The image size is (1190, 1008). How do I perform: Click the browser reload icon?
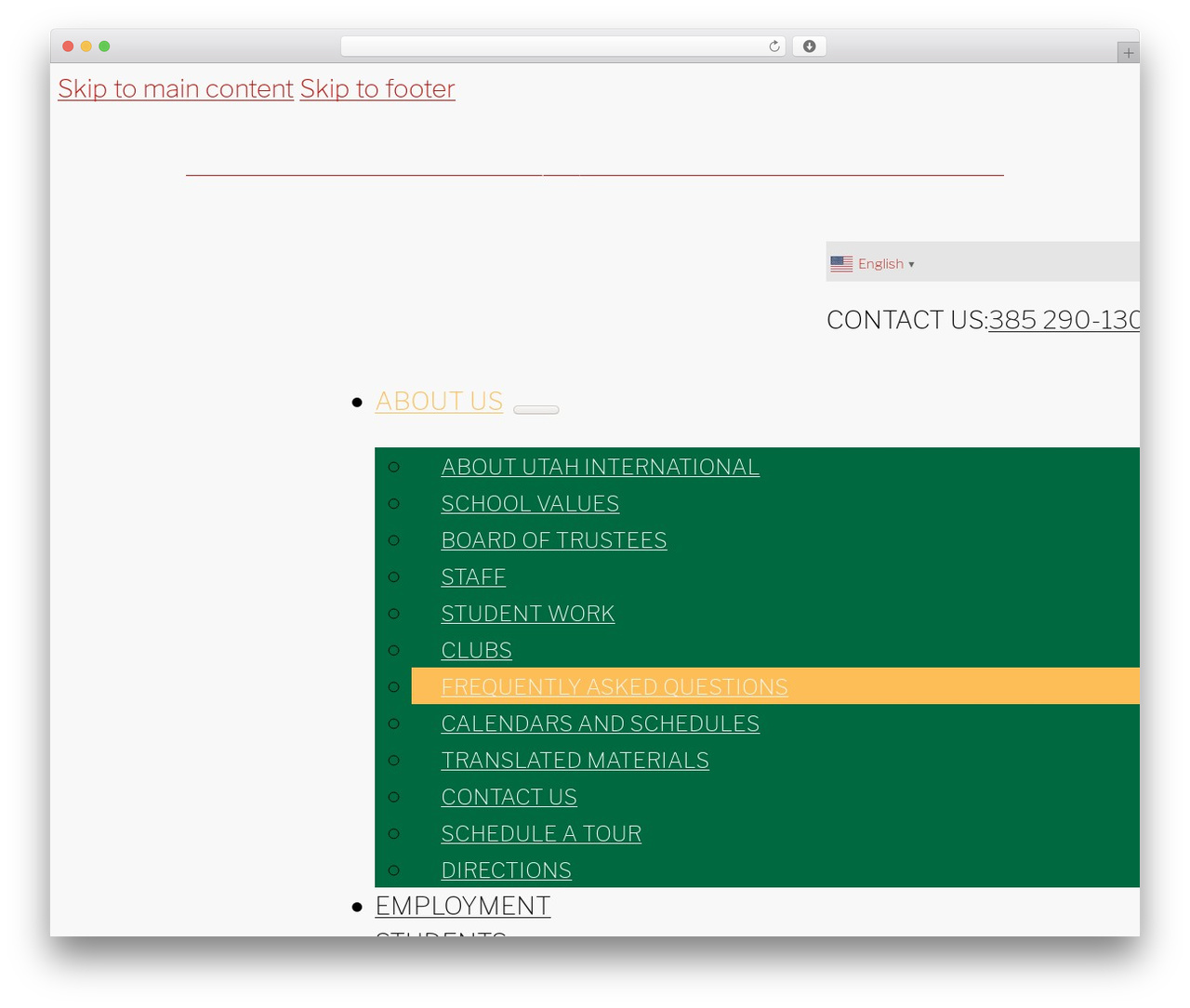(x=773, y=46)
